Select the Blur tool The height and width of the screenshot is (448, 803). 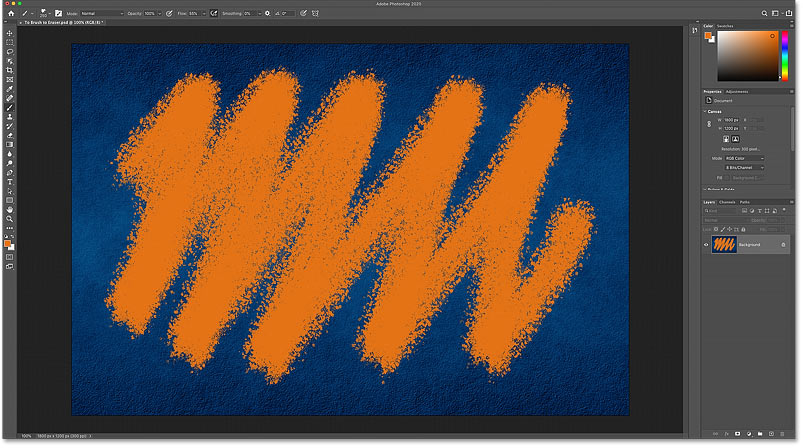(10, 154)
